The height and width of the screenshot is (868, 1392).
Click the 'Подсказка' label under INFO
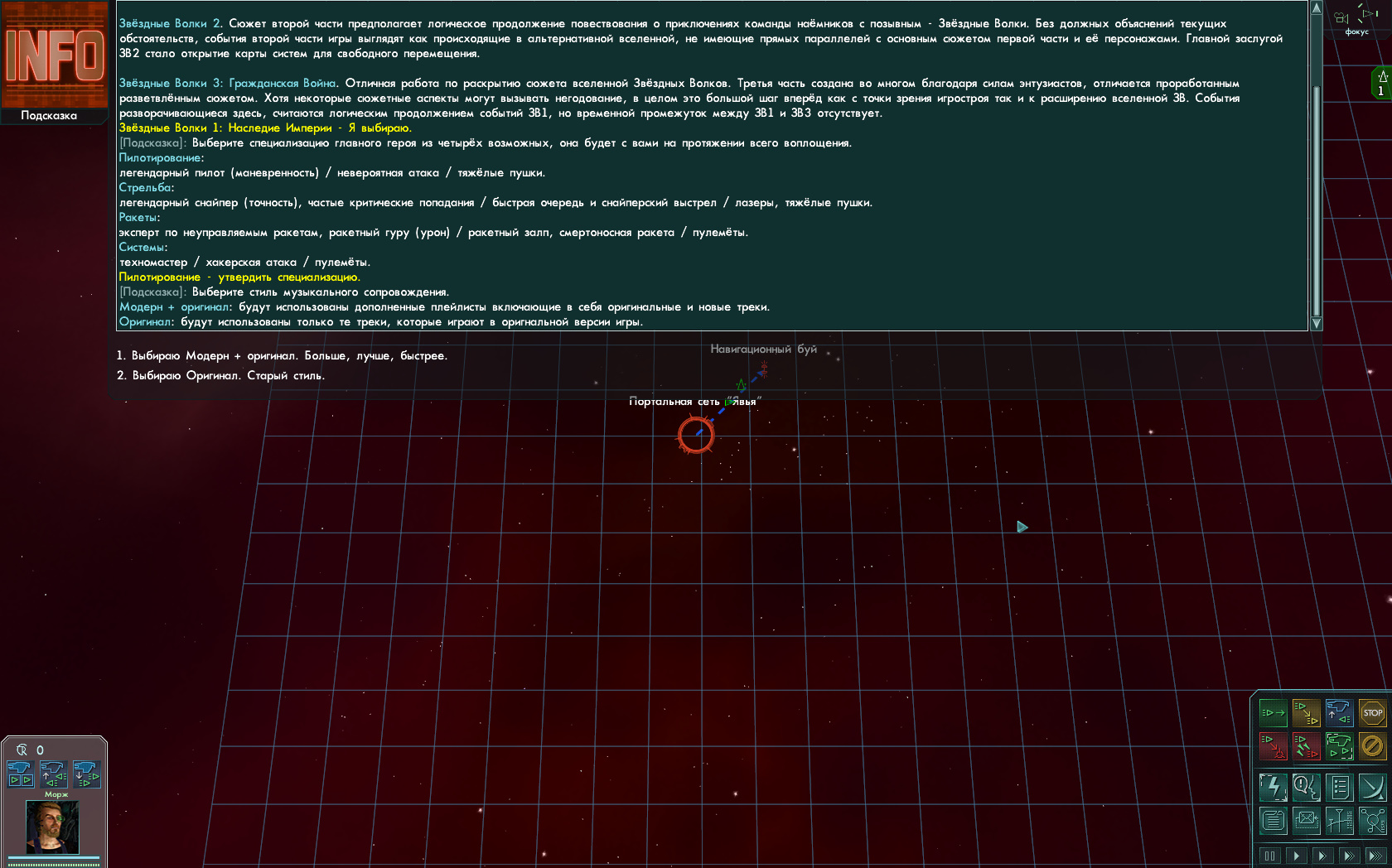[49, 116]
